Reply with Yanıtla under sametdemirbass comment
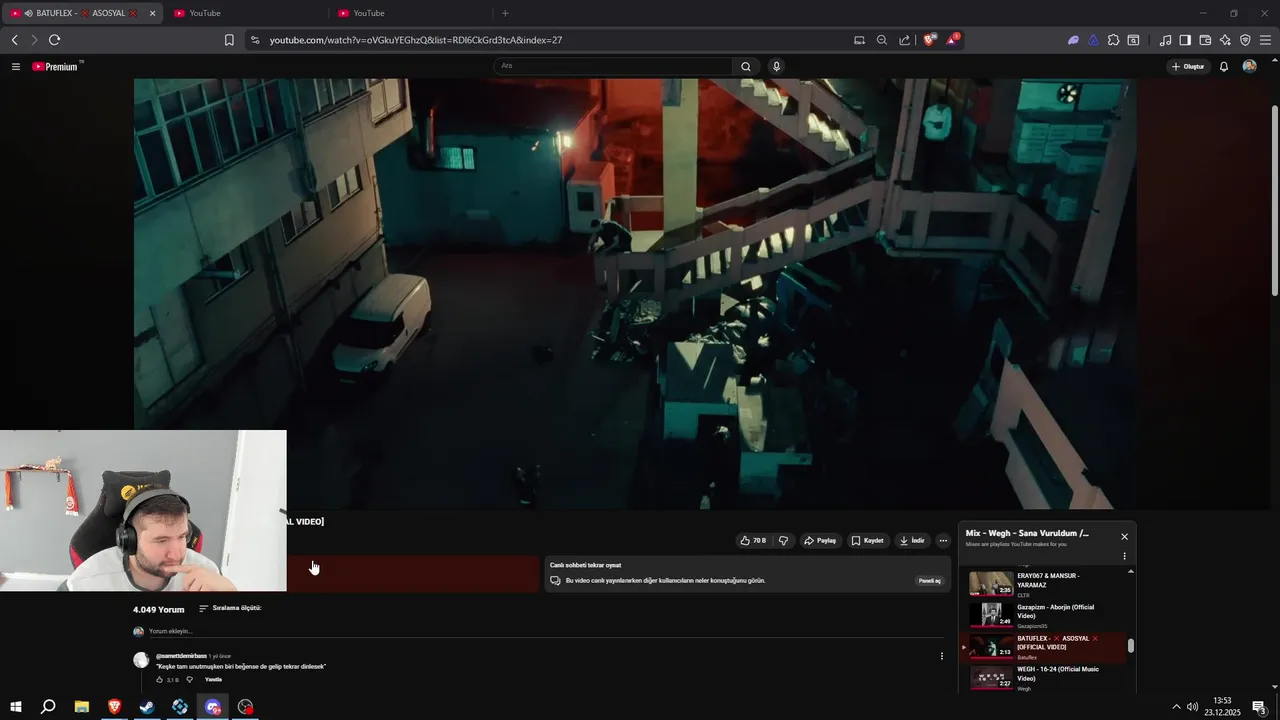The image size is (1280, 720). pyautogui.click(x=213, y=679)
